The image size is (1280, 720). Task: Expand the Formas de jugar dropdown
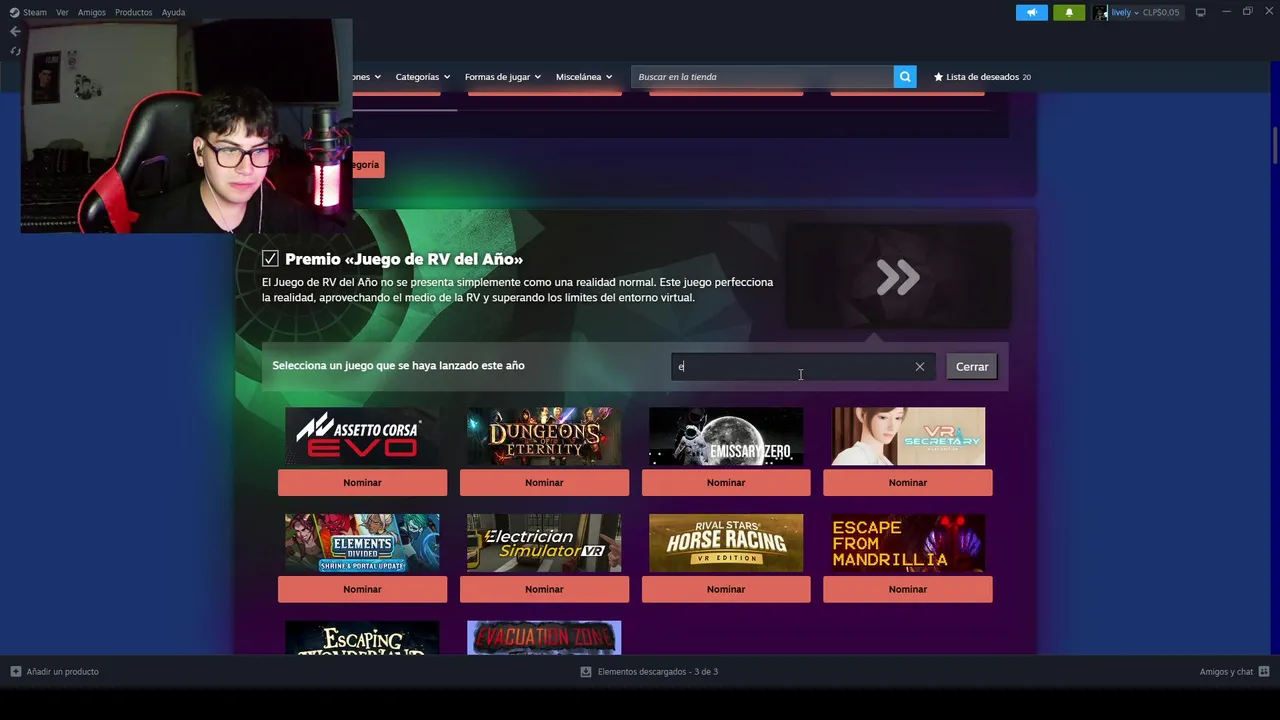point(503,77)
